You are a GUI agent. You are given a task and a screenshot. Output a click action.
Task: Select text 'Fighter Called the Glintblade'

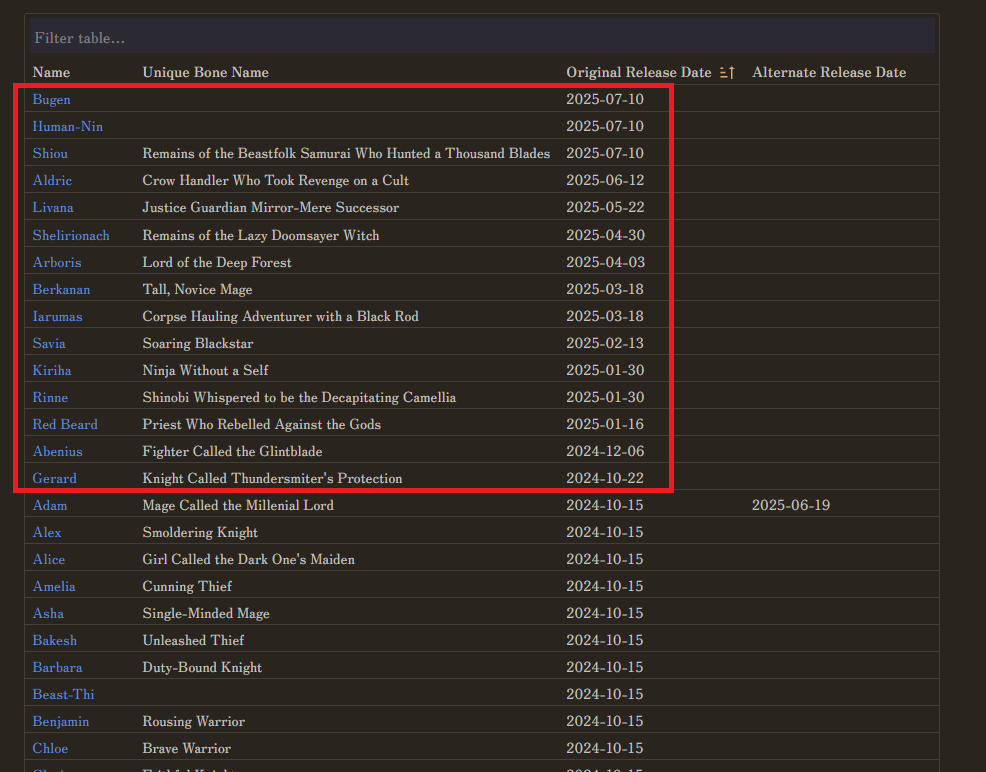(233, 451)
